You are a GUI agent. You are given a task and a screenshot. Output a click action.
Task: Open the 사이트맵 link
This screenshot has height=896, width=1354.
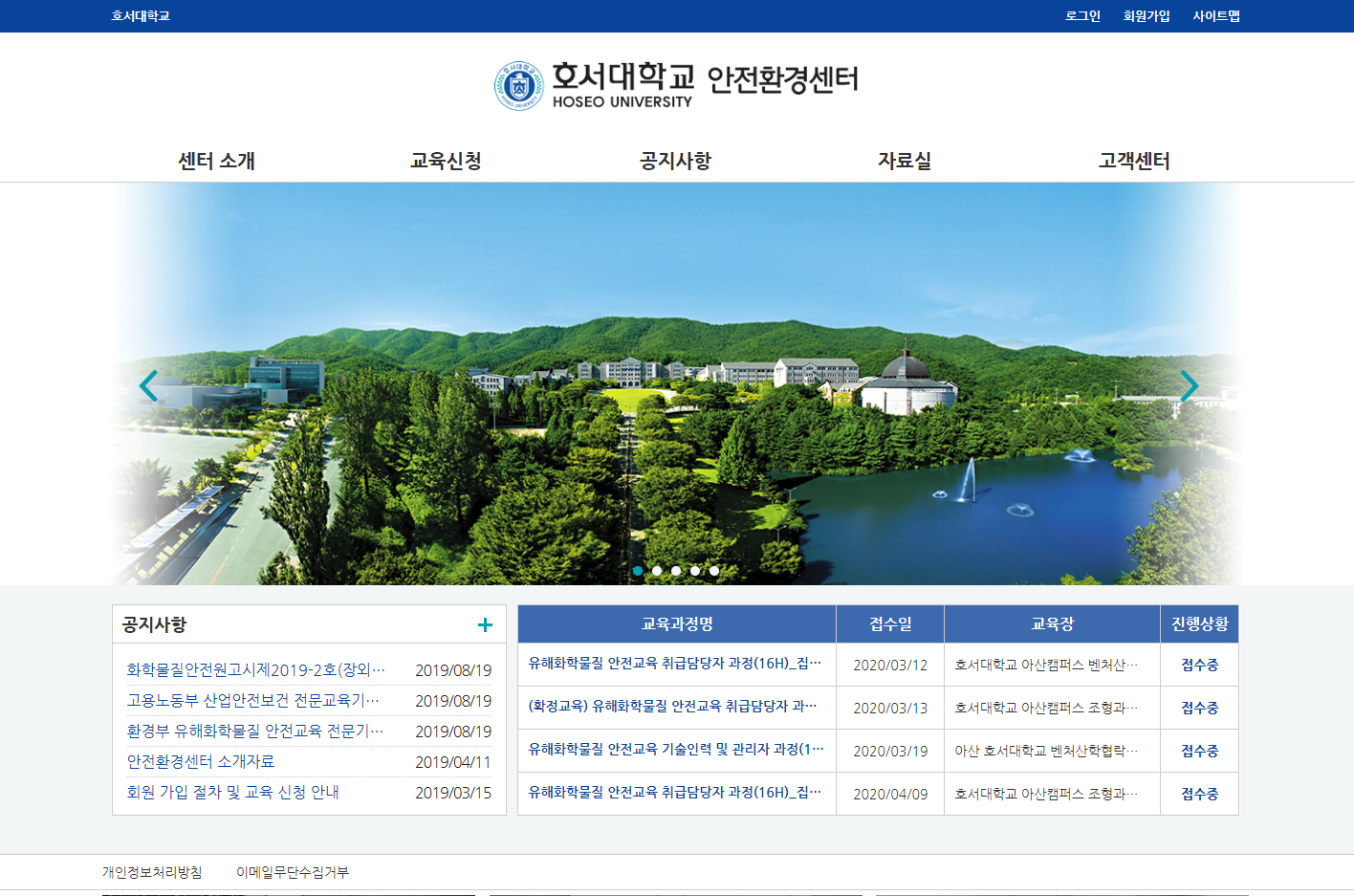1216,16
